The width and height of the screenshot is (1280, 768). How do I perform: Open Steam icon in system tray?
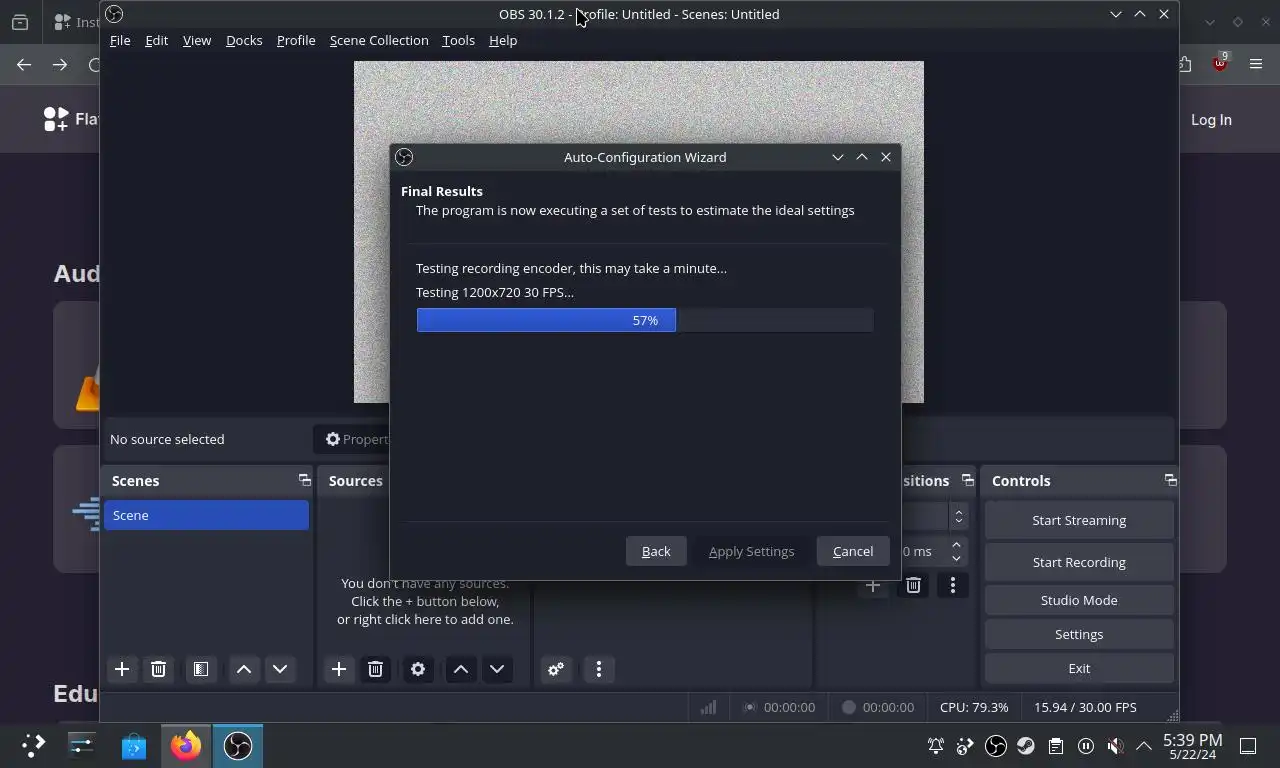[x=1026, y=746]
